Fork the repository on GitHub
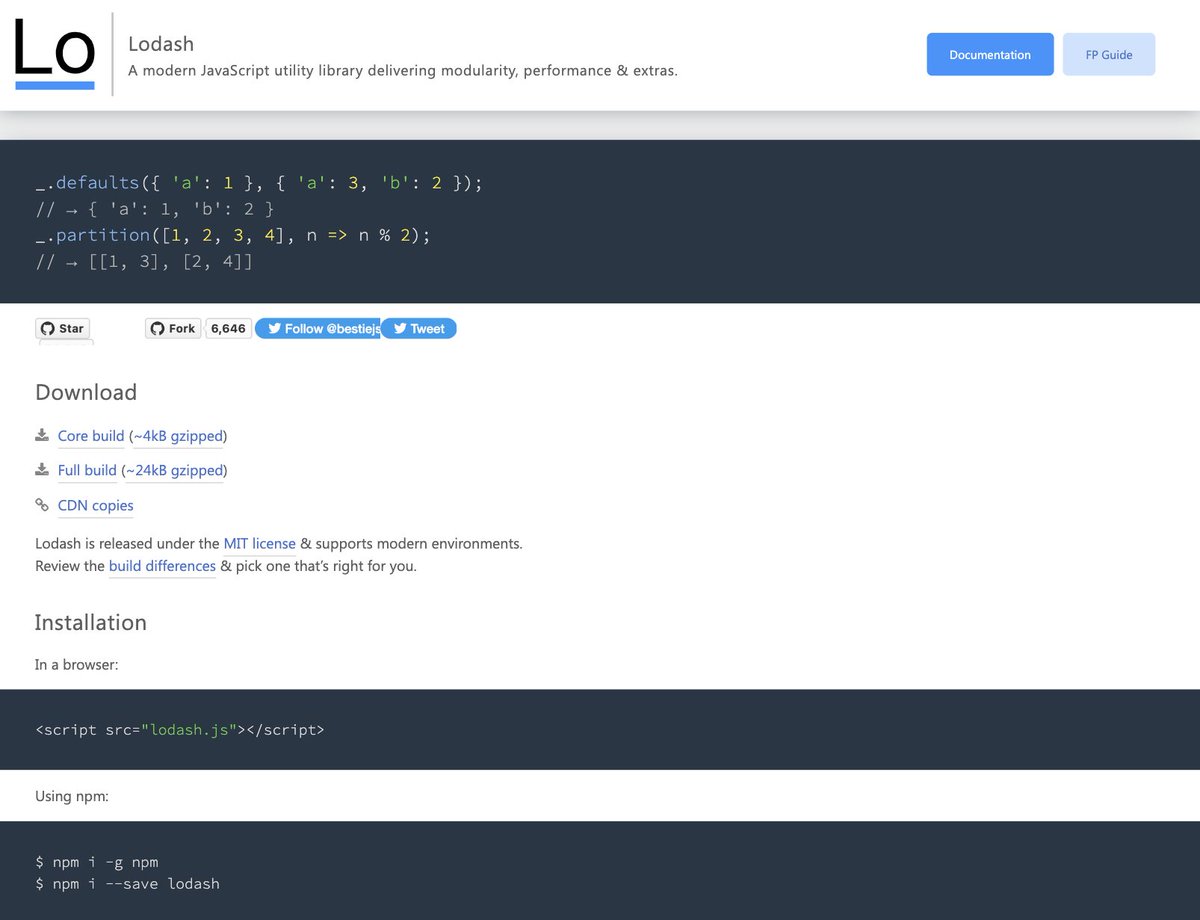This screenshot has width=1200, height=920. [173, 328]
